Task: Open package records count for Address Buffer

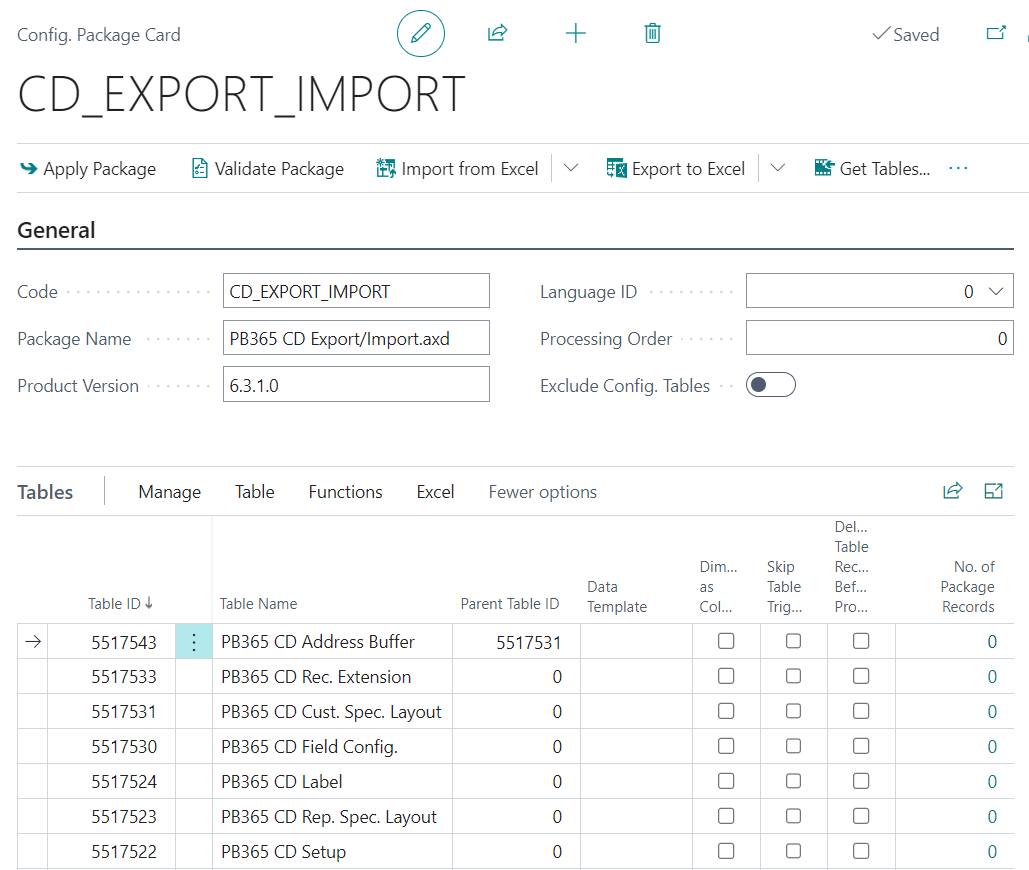Action: point(992,642)
